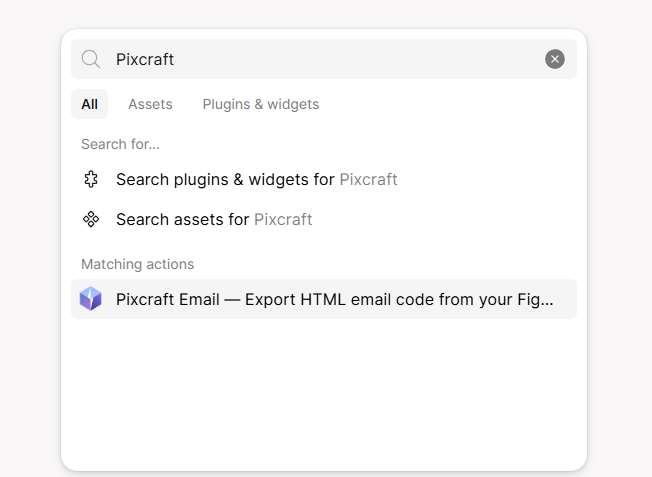Screen dimensions: 652x477
Task: Focus the Pixcraft search input field
Action: [324, 59]
